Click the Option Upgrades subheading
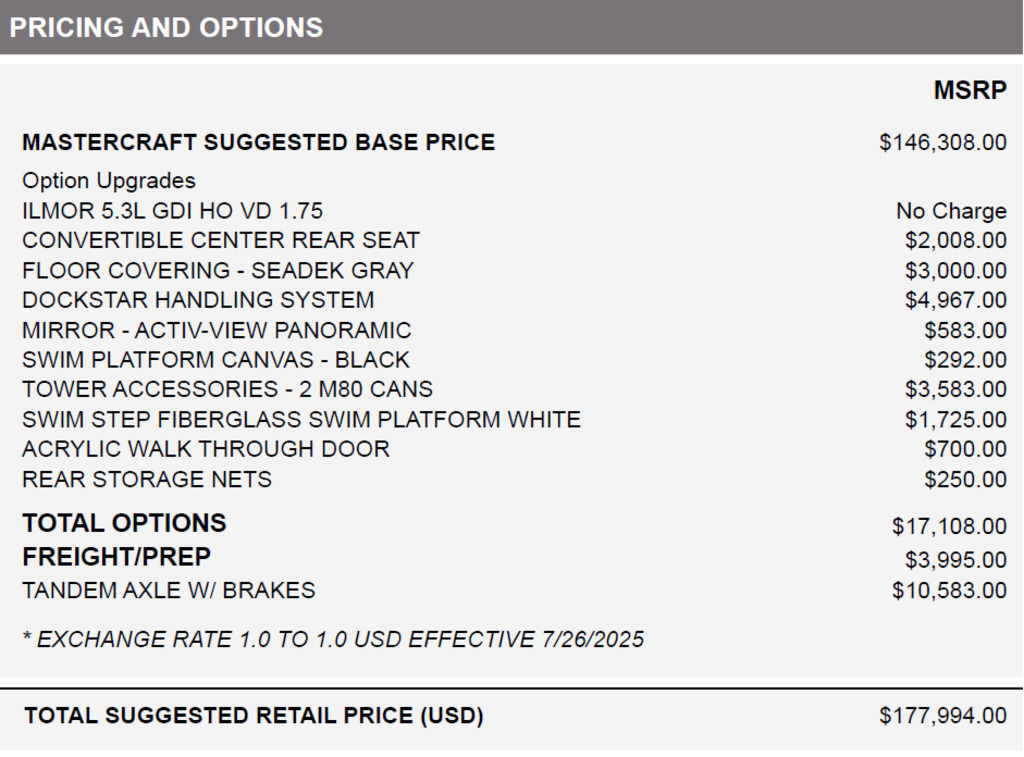 click(x=109, y=181)
